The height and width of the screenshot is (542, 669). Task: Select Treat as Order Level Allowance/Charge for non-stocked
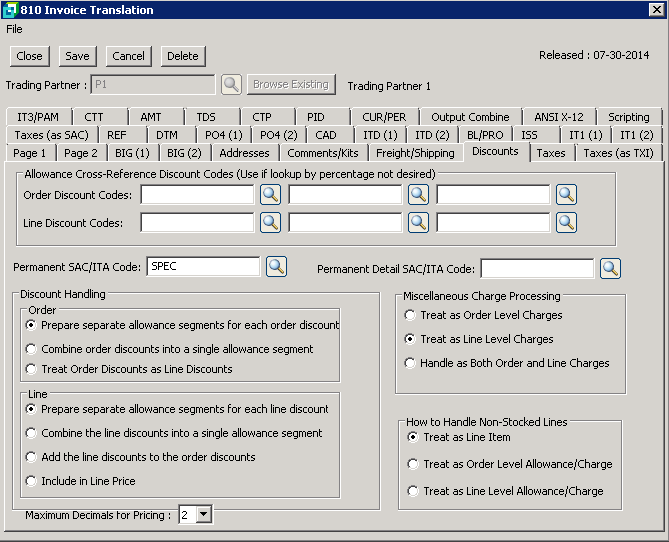tap(414, 464)
